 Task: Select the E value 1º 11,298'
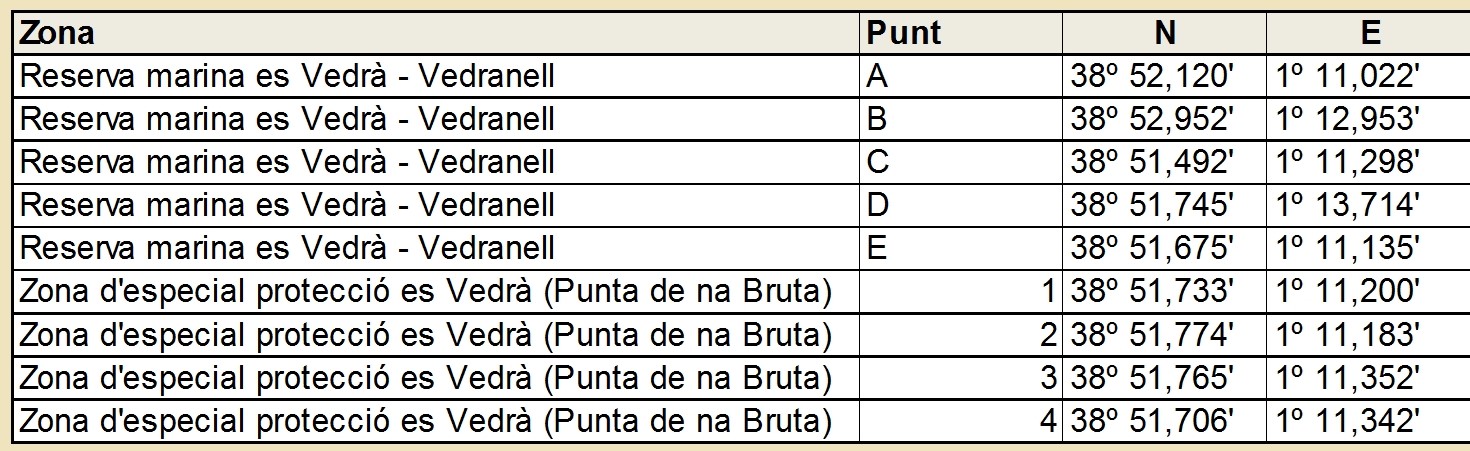(1349, 162)
